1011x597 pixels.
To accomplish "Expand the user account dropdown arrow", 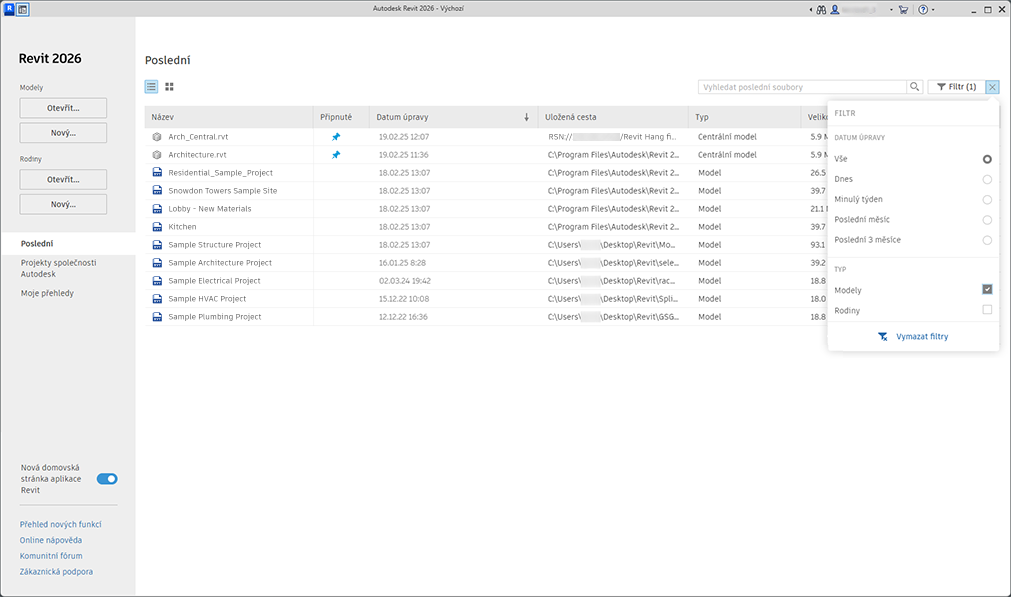I will click(x=891, y=10).
